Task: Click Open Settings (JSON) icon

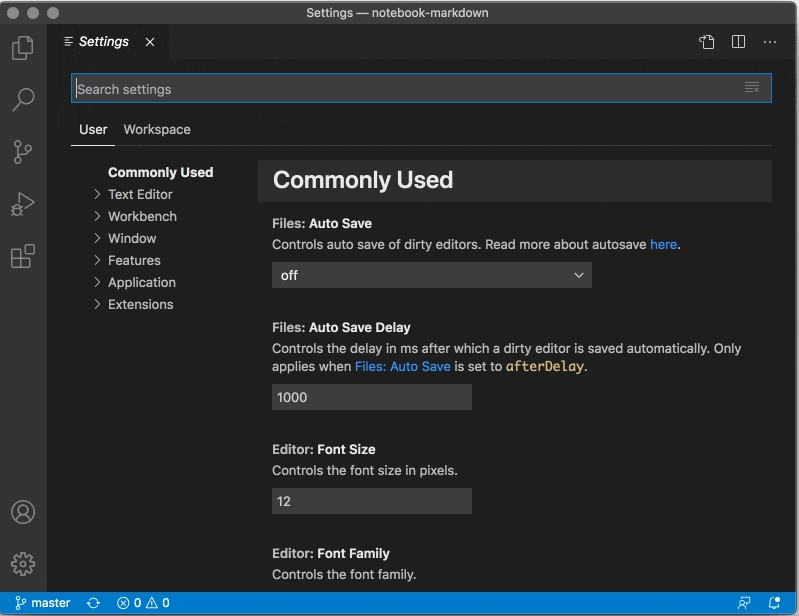Action: coord(707,42)
